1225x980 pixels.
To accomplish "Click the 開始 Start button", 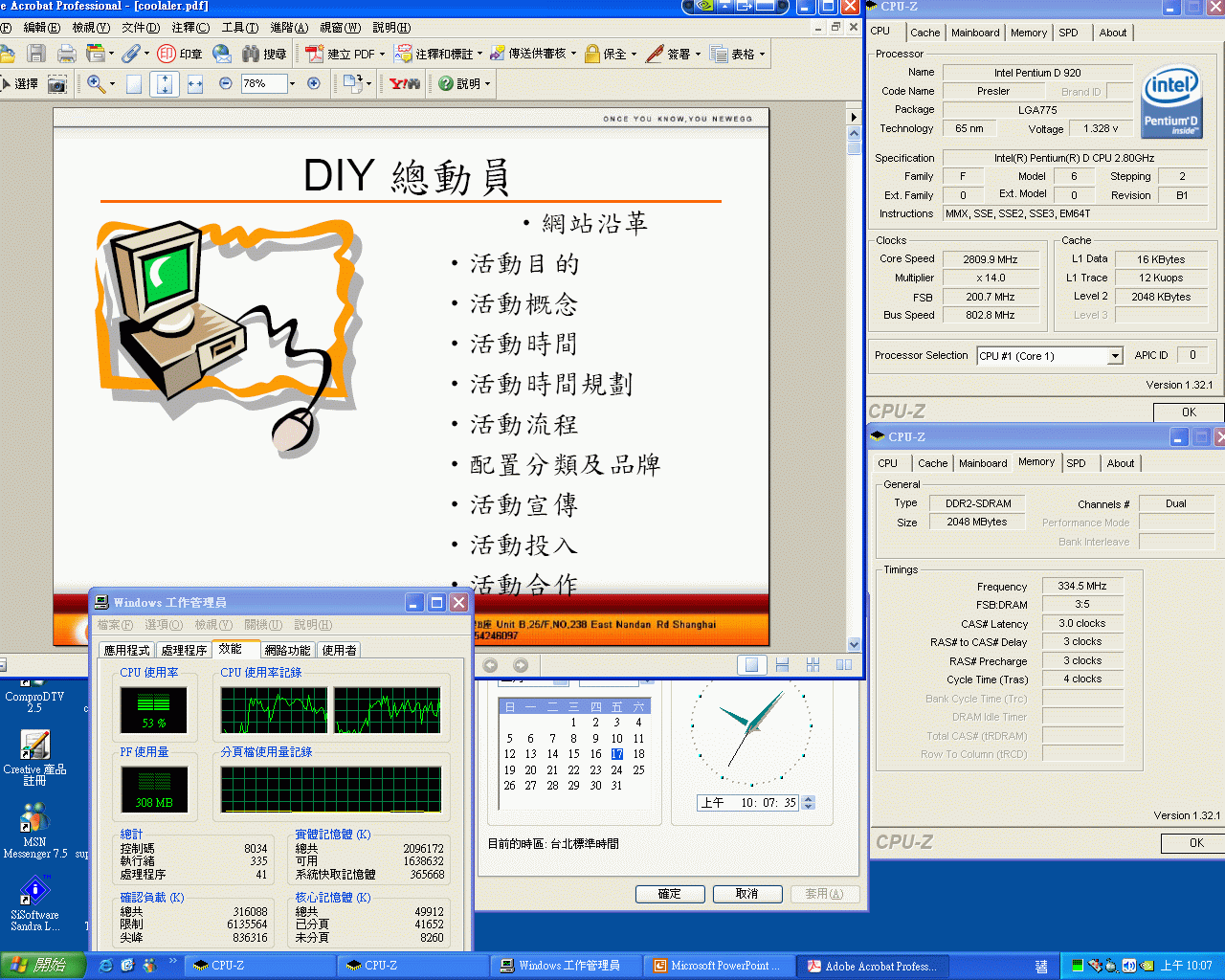I will (43, 966).
